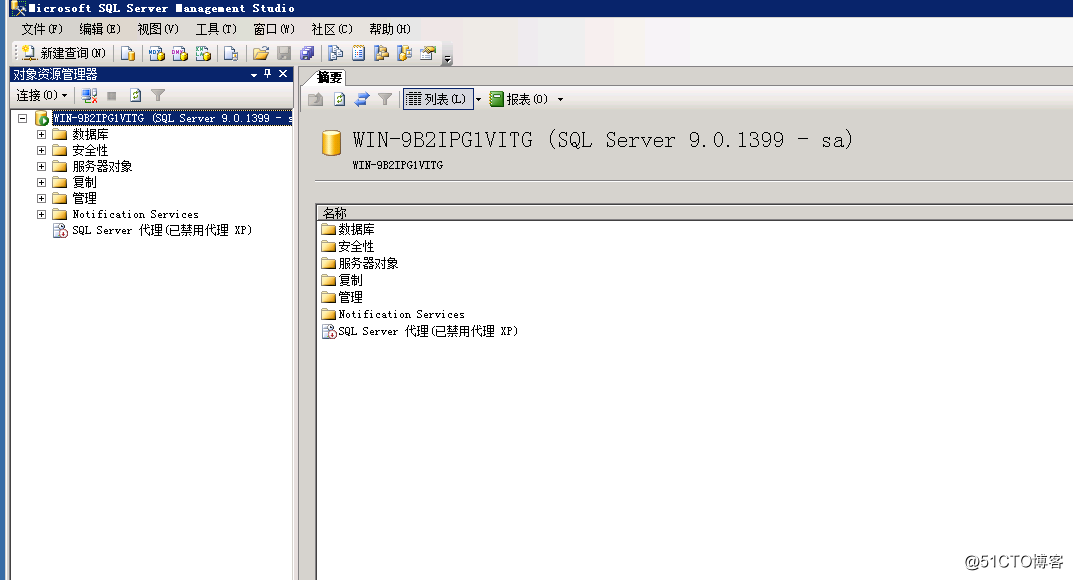Click the Analysis Services DMX Query icon

click(x=180, y=53)
